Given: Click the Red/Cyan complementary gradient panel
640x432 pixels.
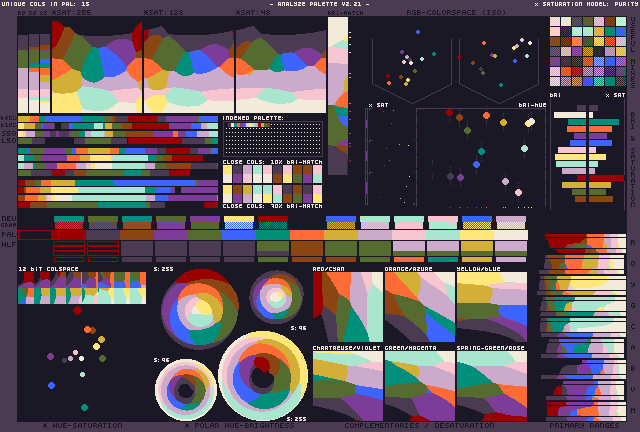Looking at the screenshot, I should pos(347,308).
